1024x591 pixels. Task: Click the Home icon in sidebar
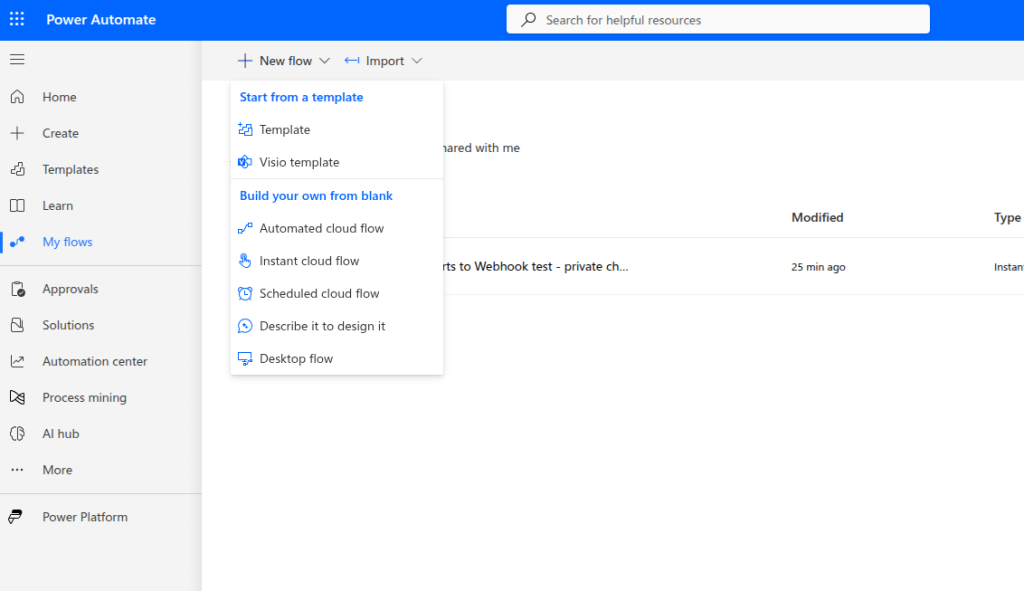tap(17, 97)
